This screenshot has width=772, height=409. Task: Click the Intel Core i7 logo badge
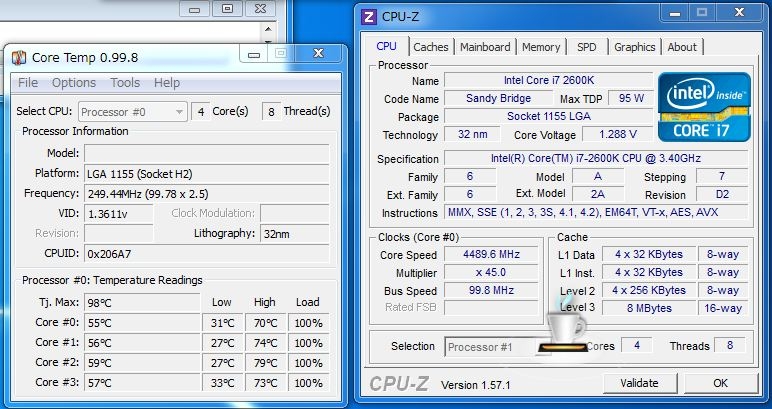click(704, 107)
